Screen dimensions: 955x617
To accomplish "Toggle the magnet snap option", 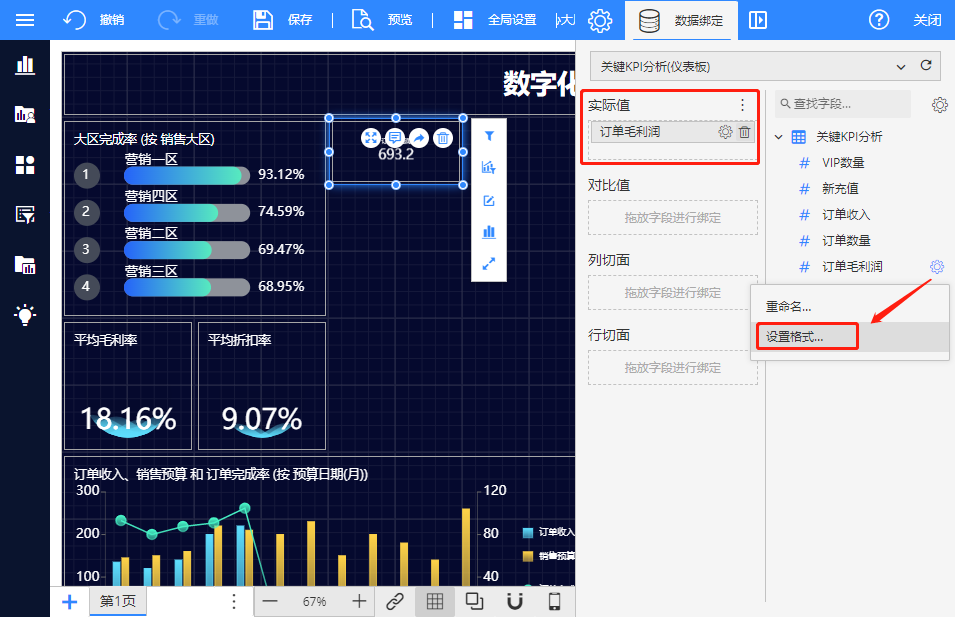I will [515, 601].
